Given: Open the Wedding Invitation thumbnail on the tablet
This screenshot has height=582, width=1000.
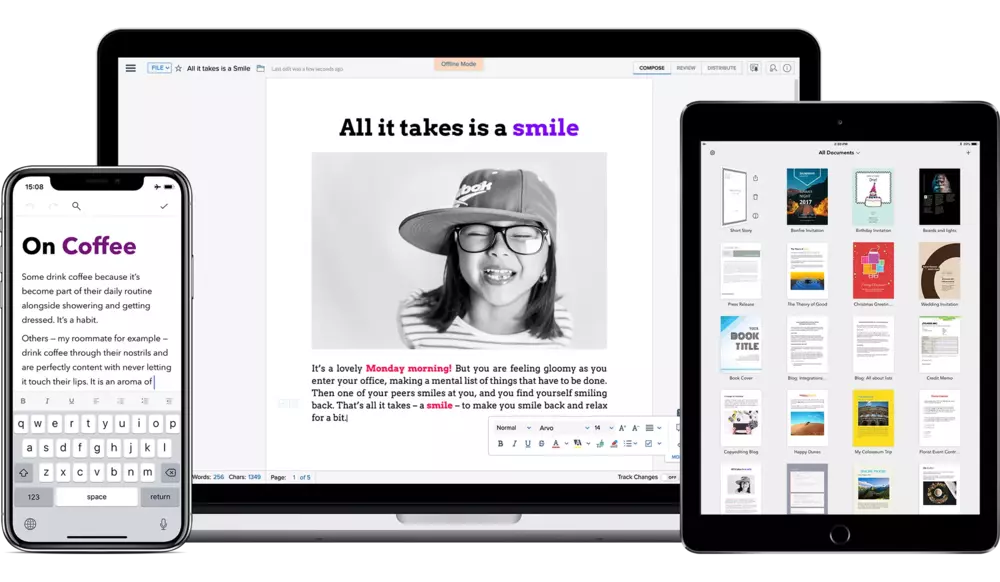Looking at the screenshot, I should 939,271.
